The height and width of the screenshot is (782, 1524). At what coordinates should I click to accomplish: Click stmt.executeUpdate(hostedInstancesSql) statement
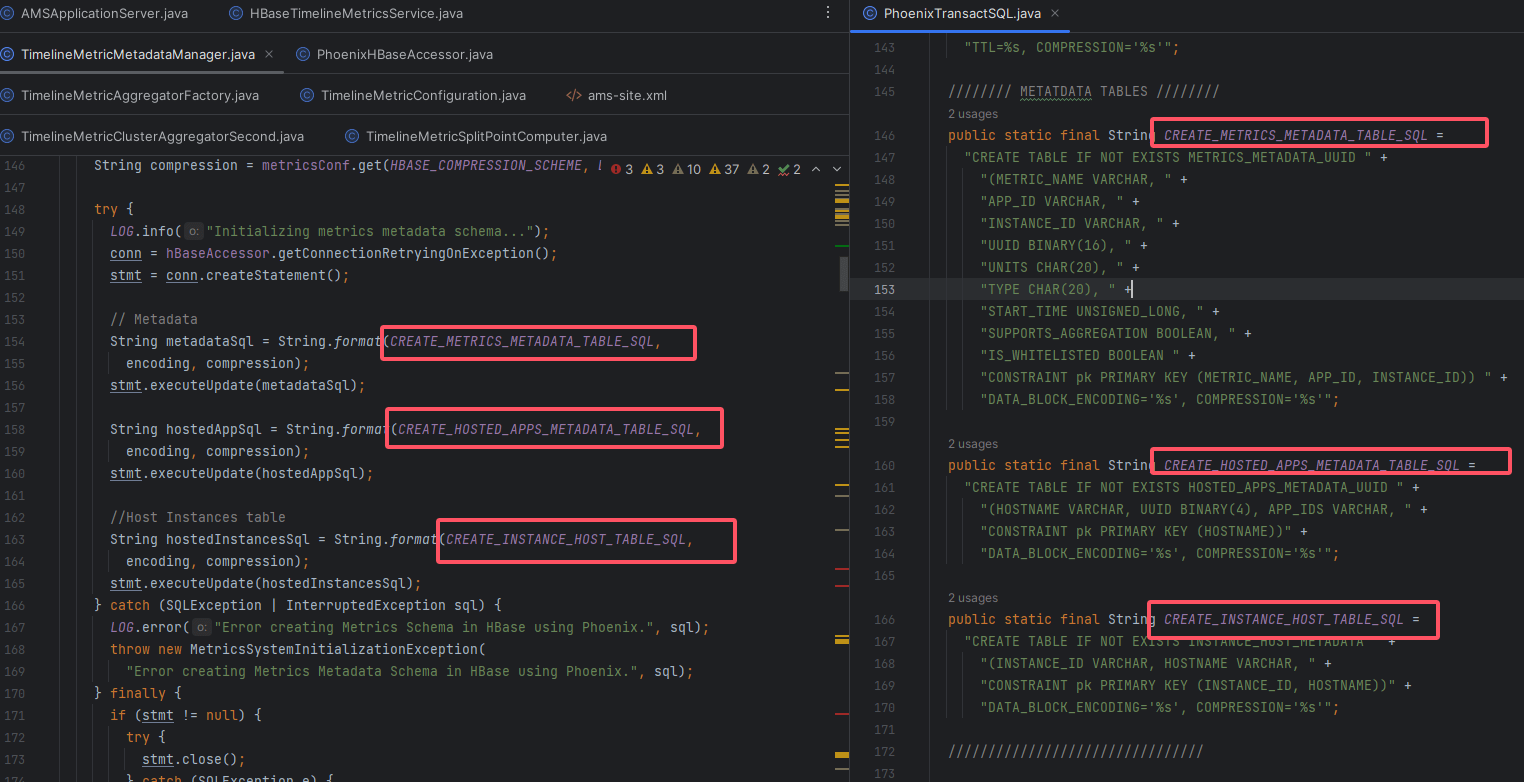[x=266, y=583]
